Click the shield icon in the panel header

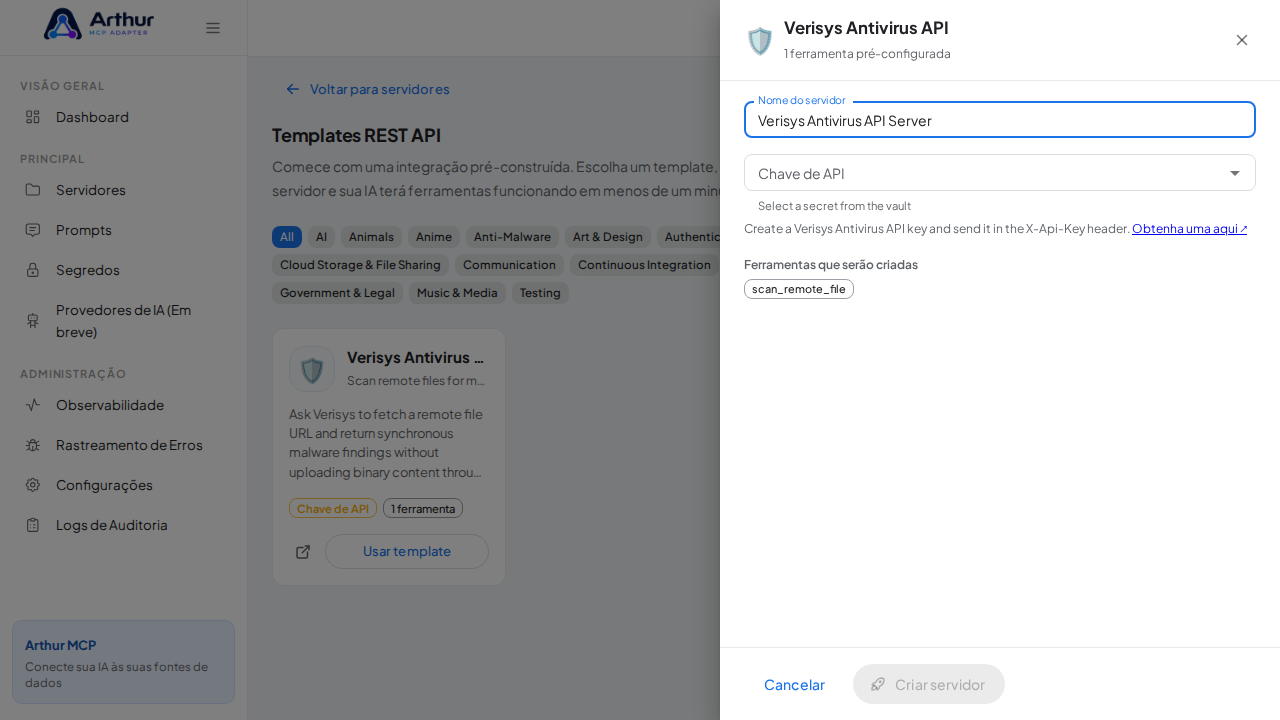point(760,41)
